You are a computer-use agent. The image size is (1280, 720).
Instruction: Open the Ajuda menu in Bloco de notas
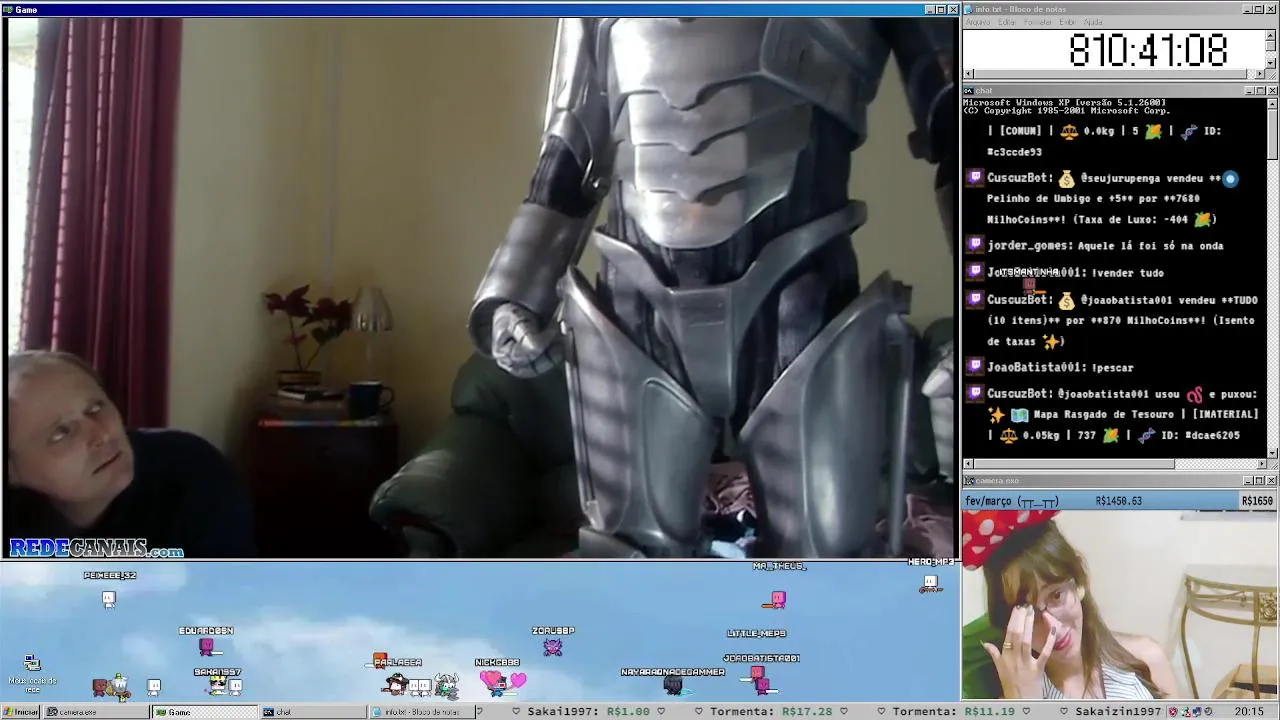pyautogui.click(x=1094, y=22)
